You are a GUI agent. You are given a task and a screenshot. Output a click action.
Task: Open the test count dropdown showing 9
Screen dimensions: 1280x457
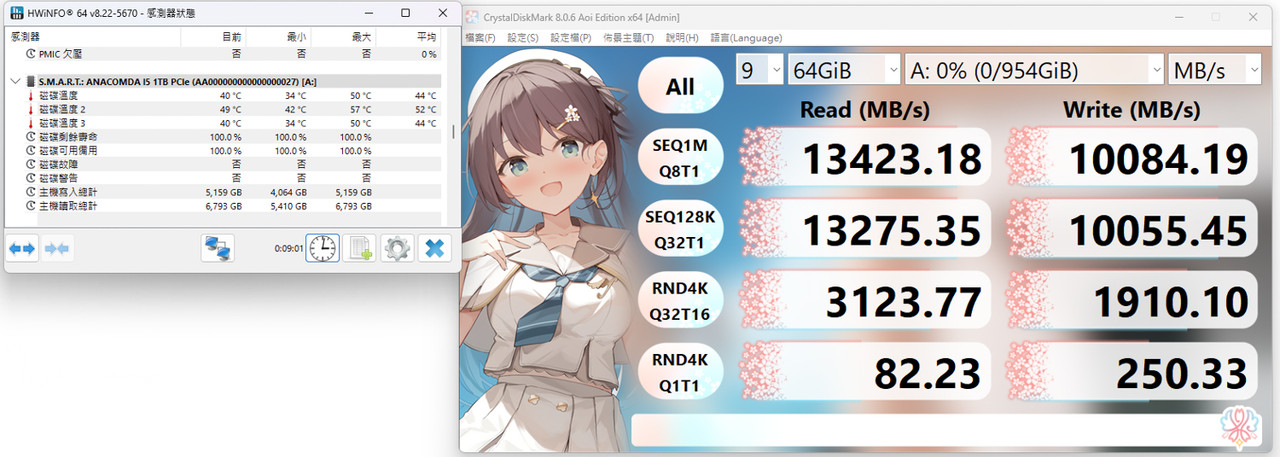pyautogui.click(x=759, y=70)
